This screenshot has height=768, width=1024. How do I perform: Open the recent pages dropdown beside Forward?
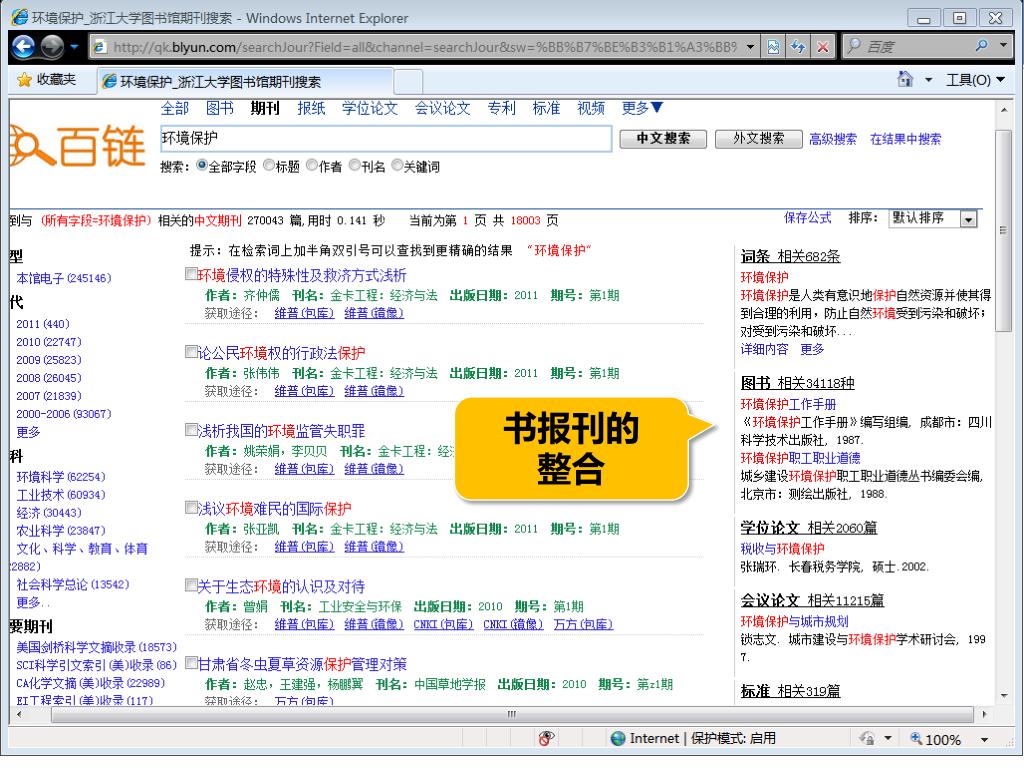click(74, 46)
